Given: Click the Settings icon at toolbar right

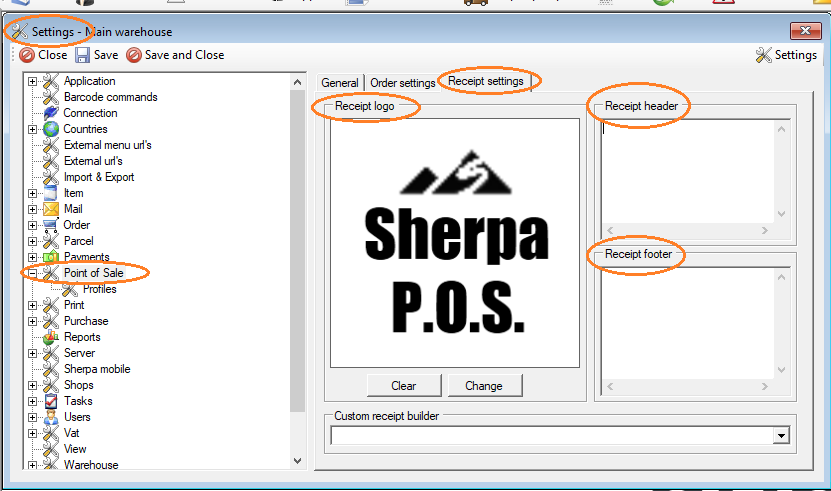Looking at the screenshot, I should tap(763, 55).
